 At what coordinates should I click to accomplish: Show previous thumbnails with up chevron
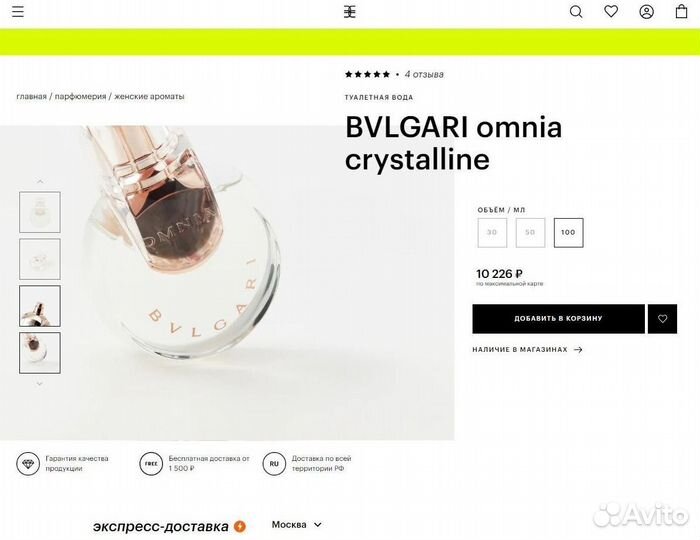pyautogui.click(x=40, y=181)
